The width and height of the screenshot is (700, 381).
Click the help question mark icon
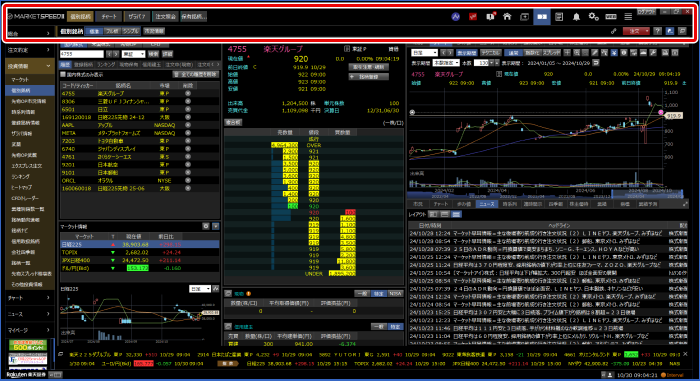657,31
